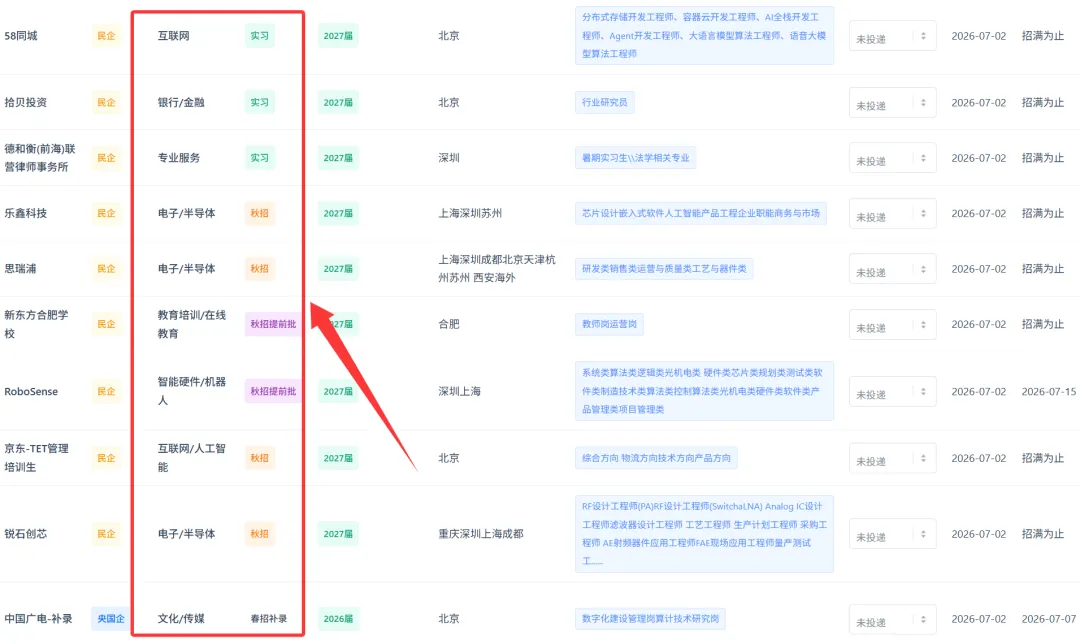Screen dimensions: 1080x644
Task: Click the 秋招提前批 tag in the 新东方 row
Action: 273,324
